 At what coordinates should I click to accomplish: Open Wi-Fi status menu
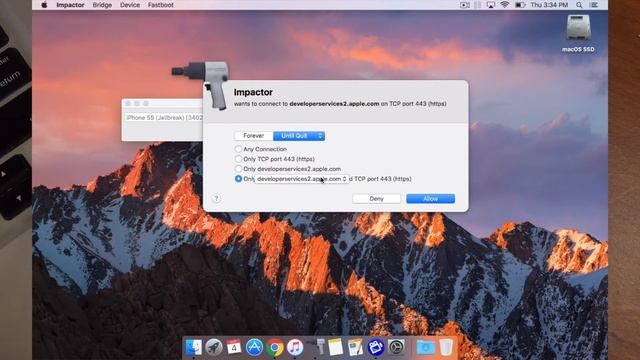click(505, 5)
